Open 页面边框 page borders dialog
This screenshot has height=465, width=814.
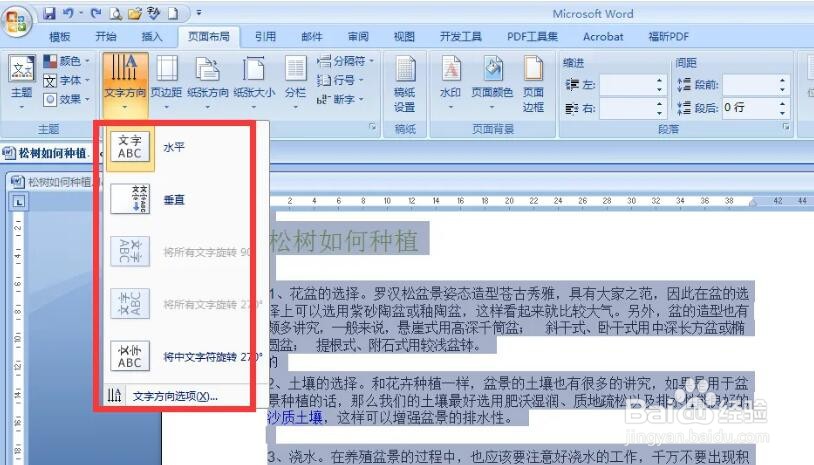coord(533,84)
